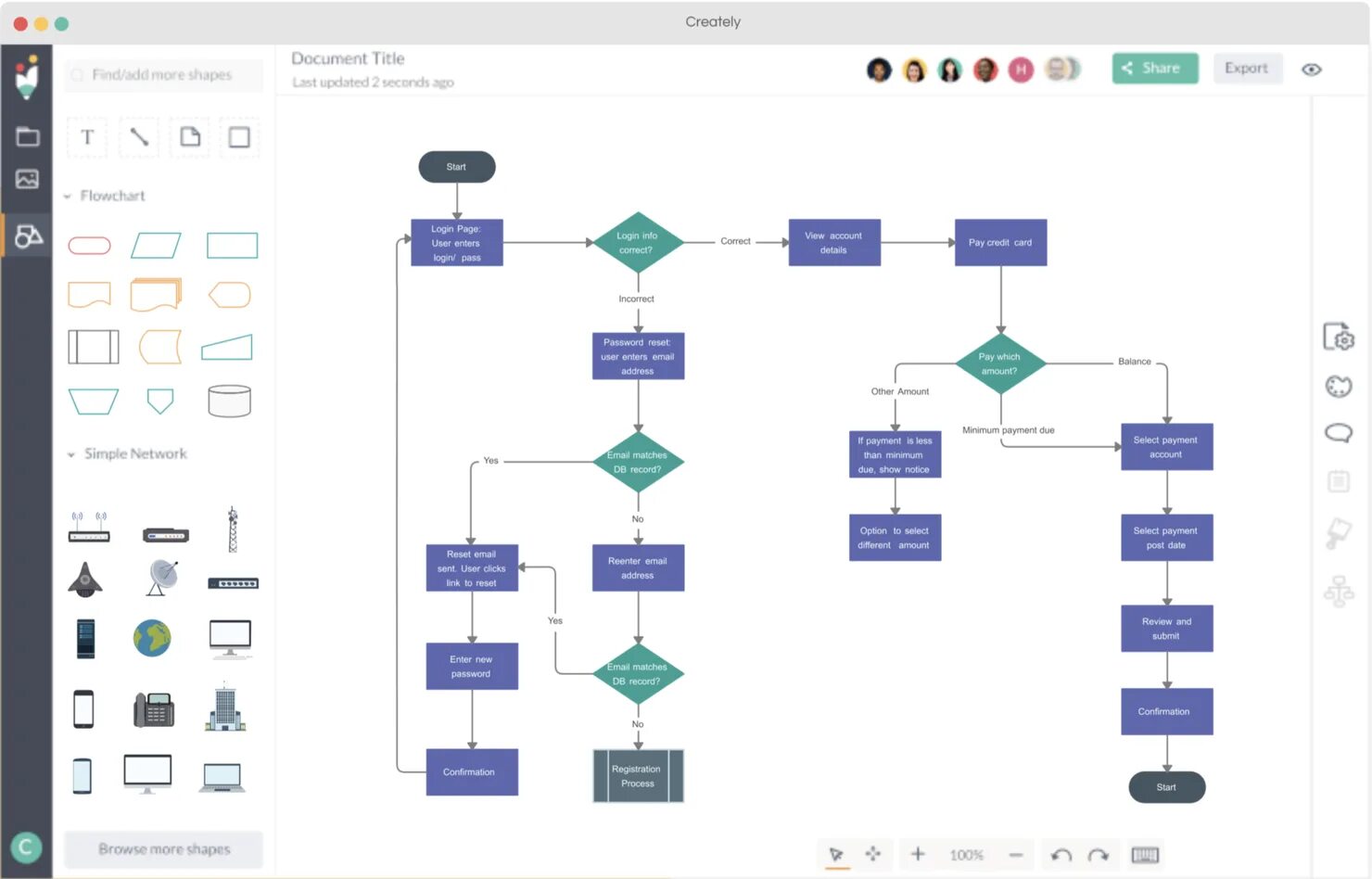This screenshot has width=1372, height=879.
Task: Select the top 'Start' node
Action: point(457,167)
